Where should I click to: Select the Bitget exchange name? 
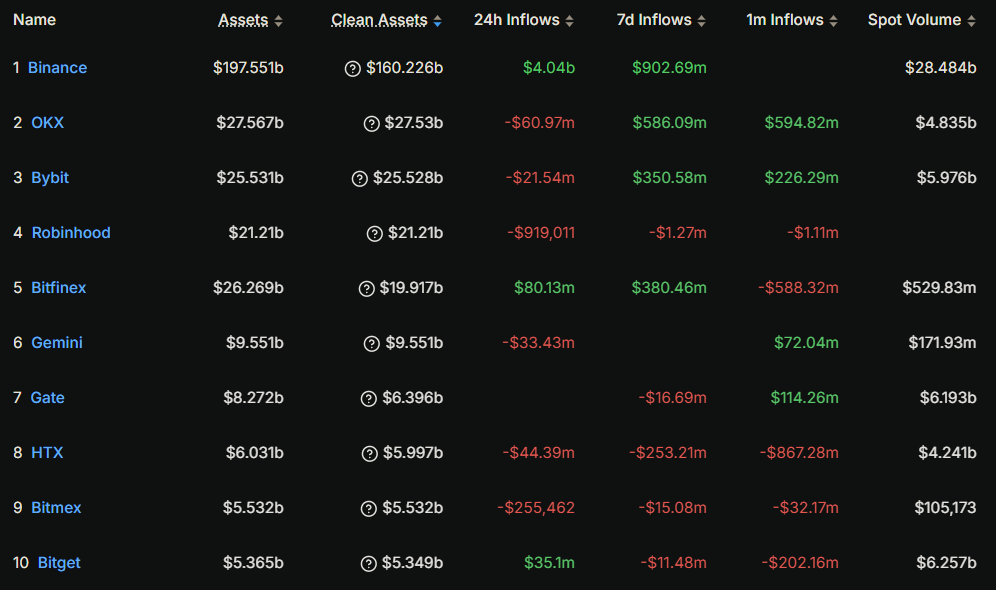59,563
